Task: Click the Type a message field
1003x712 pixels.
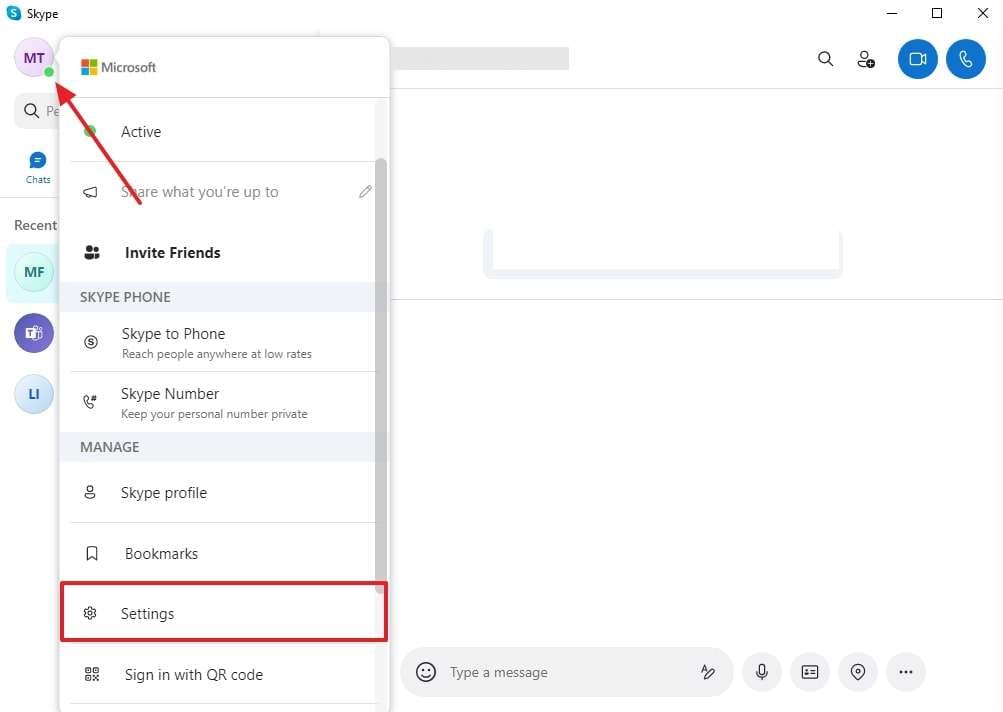Action: pyautogui.click(x=566, y=672)
